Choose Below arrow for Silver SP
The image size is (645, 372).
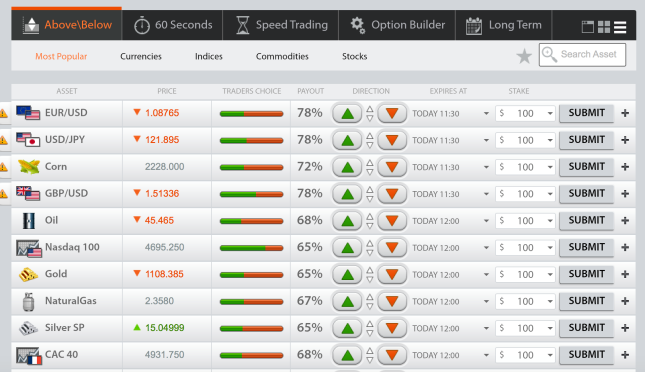click(392, 328)
